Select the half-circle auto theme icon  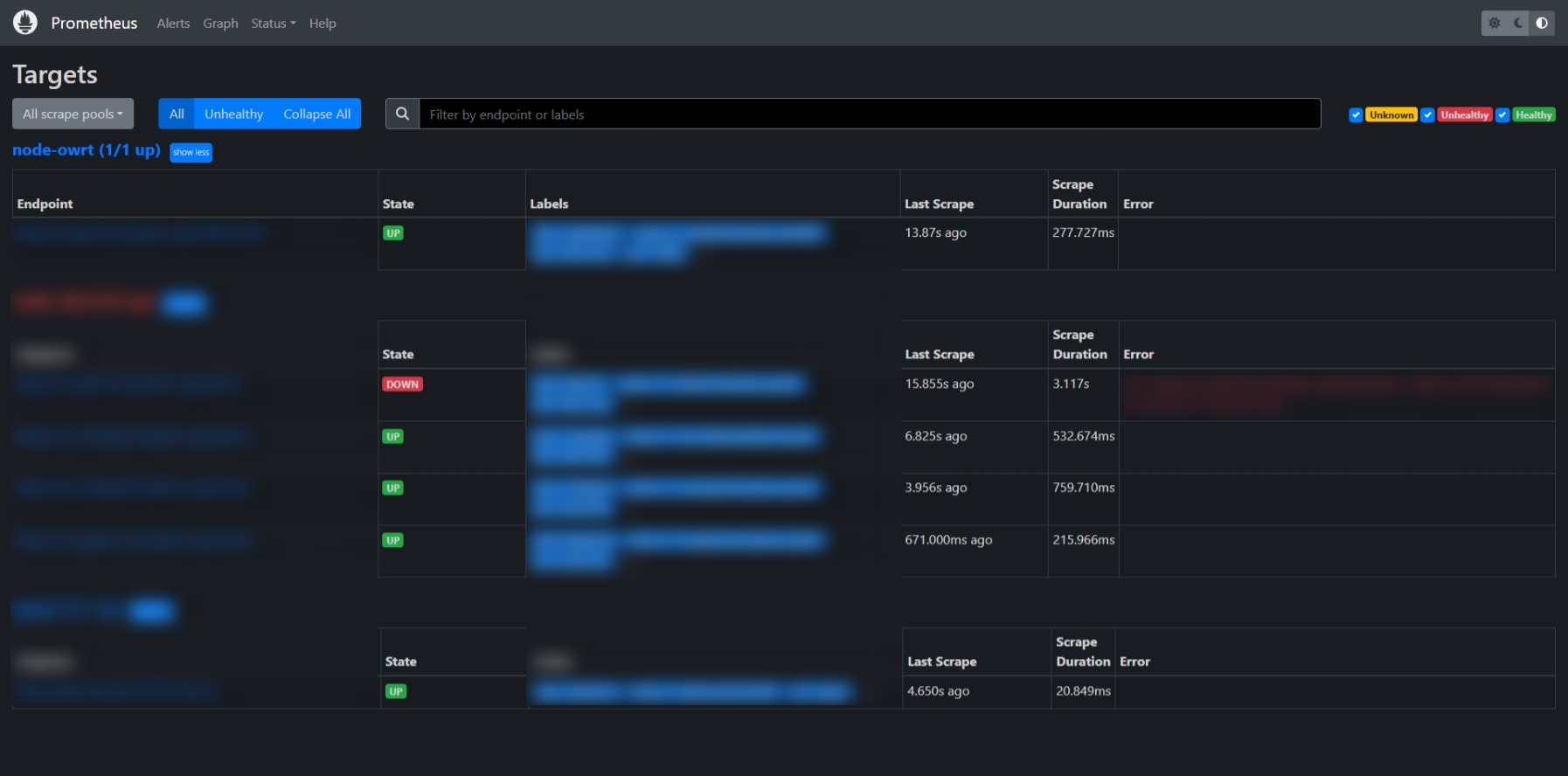coord(1542,24)
